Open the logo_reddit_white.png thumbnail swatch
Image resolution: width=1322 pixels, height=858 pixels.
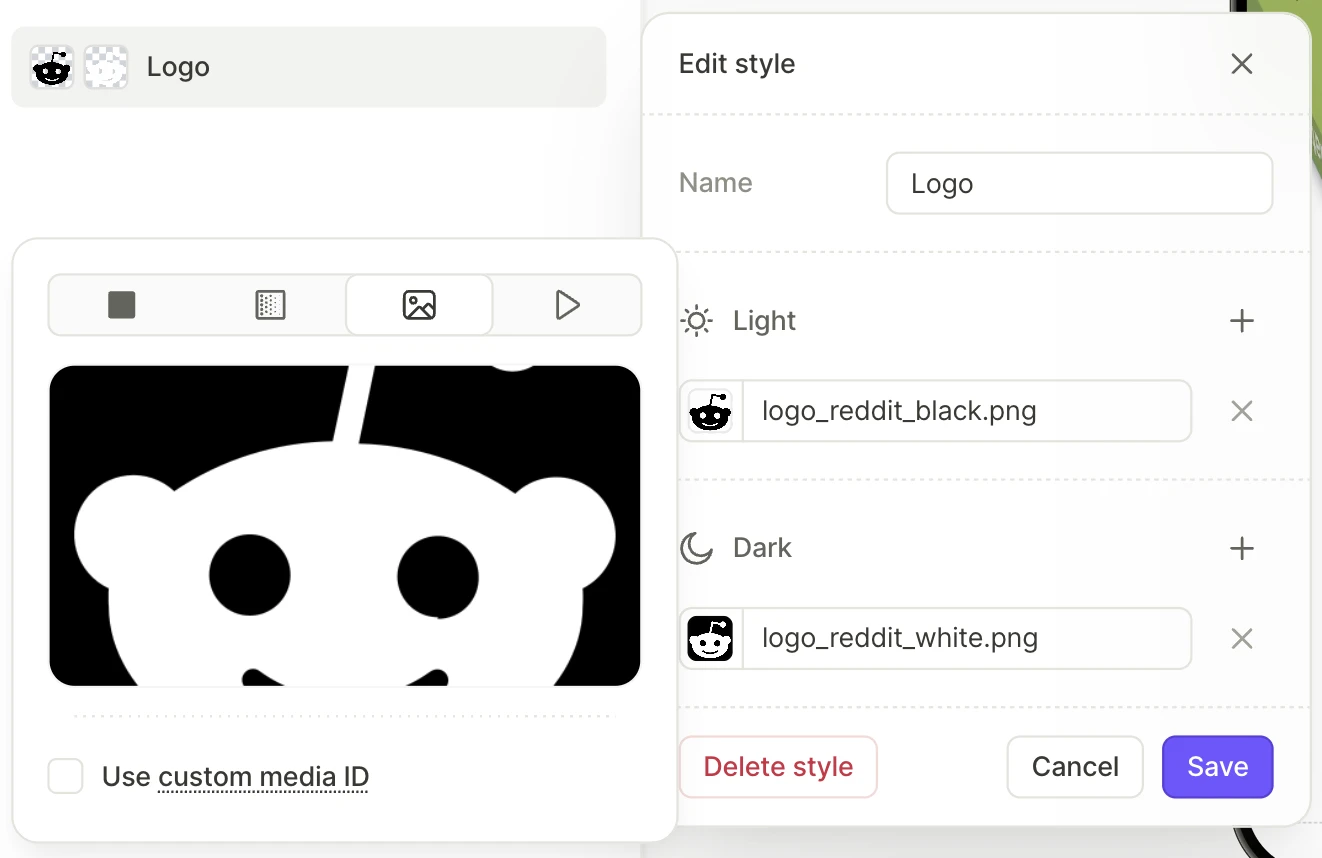(x=710, y=638)
